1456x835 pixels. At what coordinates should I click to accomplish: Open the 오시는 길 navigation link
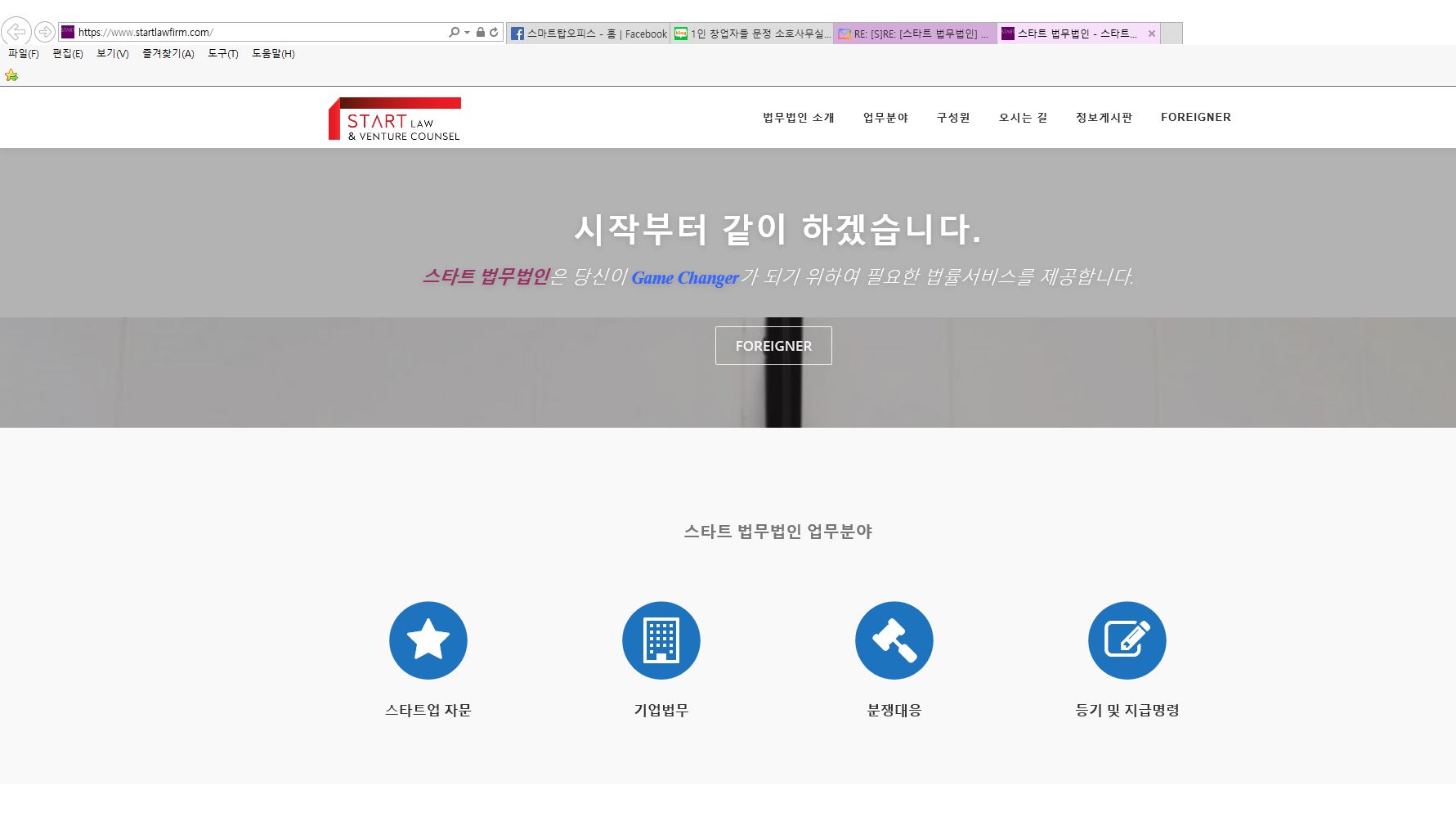click(1023, 118)
